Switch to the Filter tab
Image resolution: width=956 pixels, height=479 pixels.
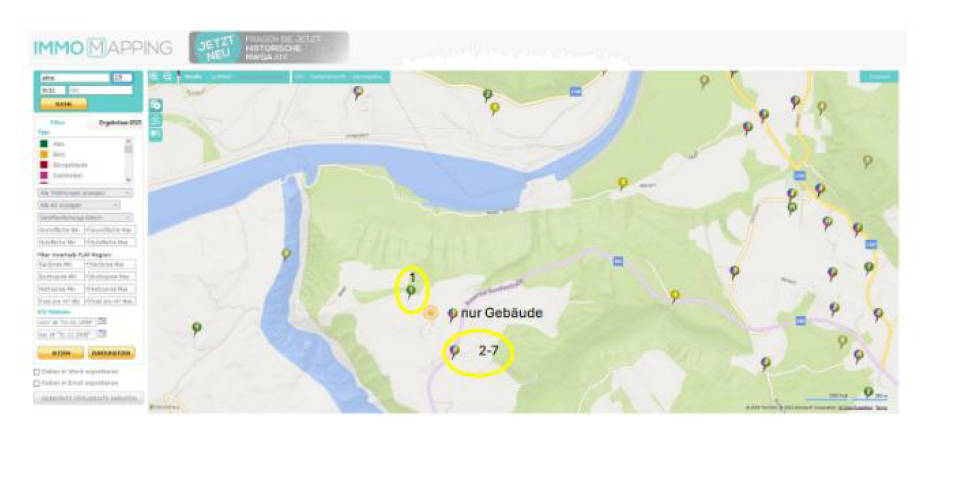[58, 122]
